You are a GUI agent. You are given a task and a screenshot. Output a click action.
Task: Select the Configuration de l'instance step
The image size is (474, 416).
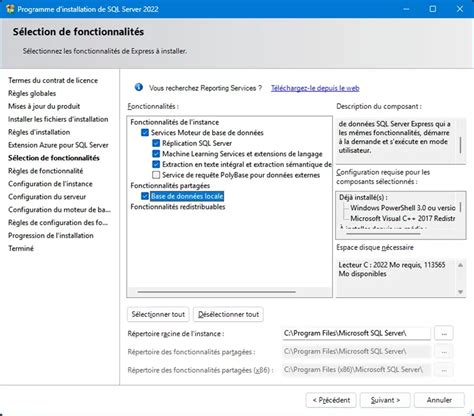(50, 184)
